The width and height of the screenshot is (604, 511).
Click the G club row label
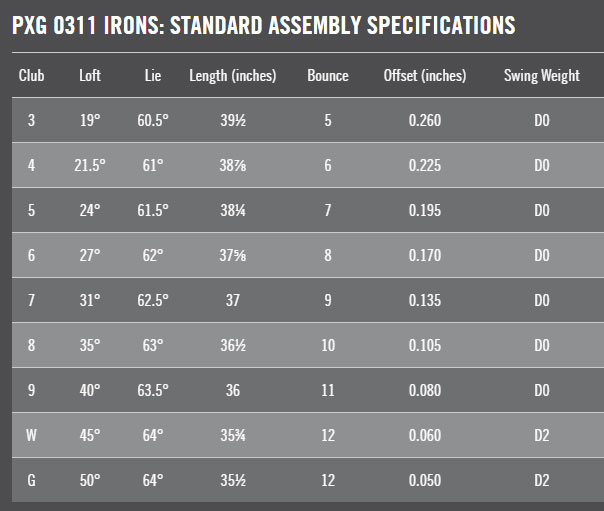pos(31,480)
